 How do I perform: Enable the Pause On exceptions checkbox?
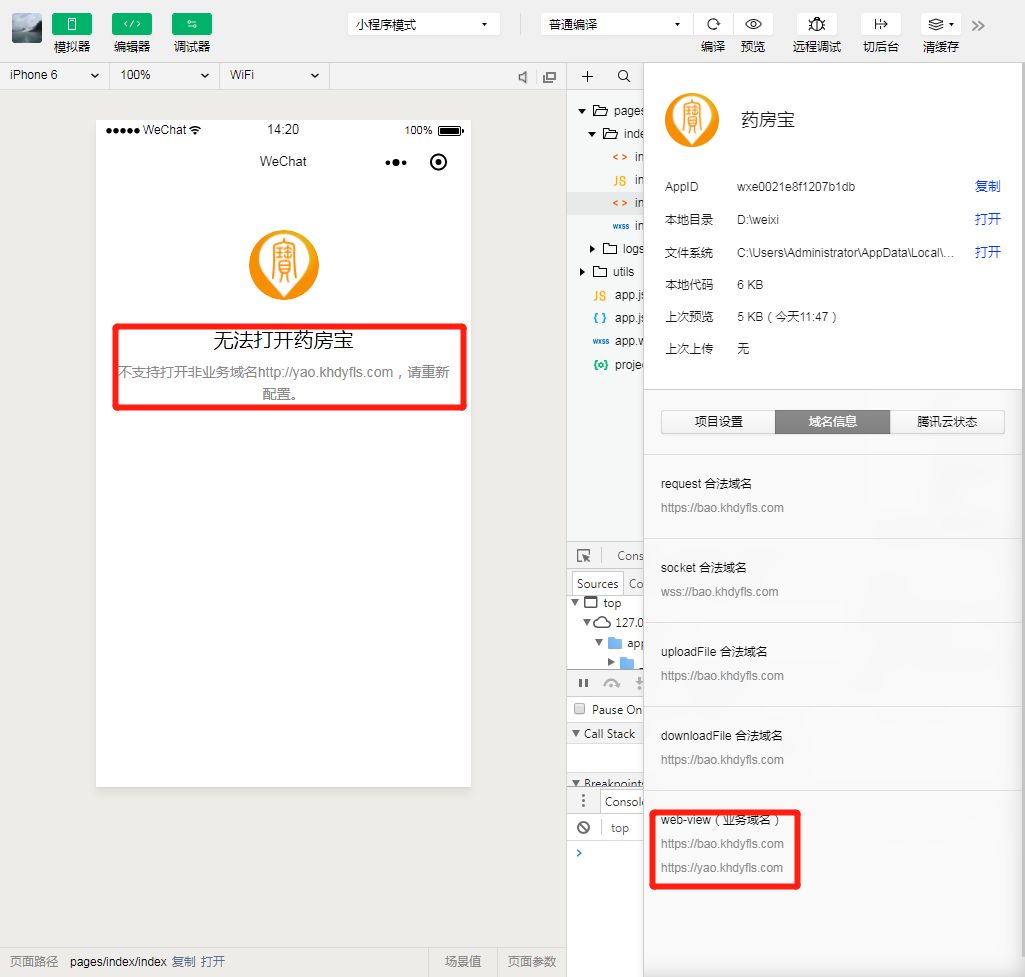tap(579, 708)
